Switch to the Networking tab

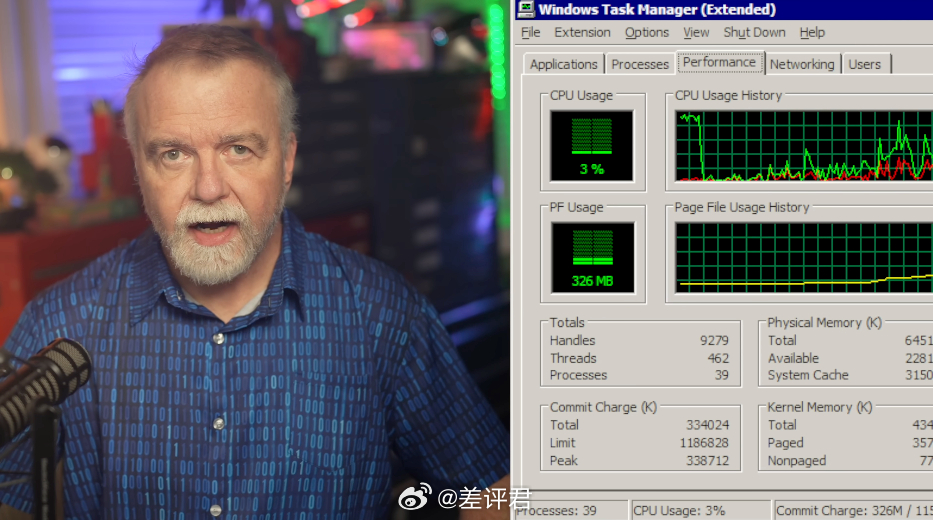tap(802, 64)
